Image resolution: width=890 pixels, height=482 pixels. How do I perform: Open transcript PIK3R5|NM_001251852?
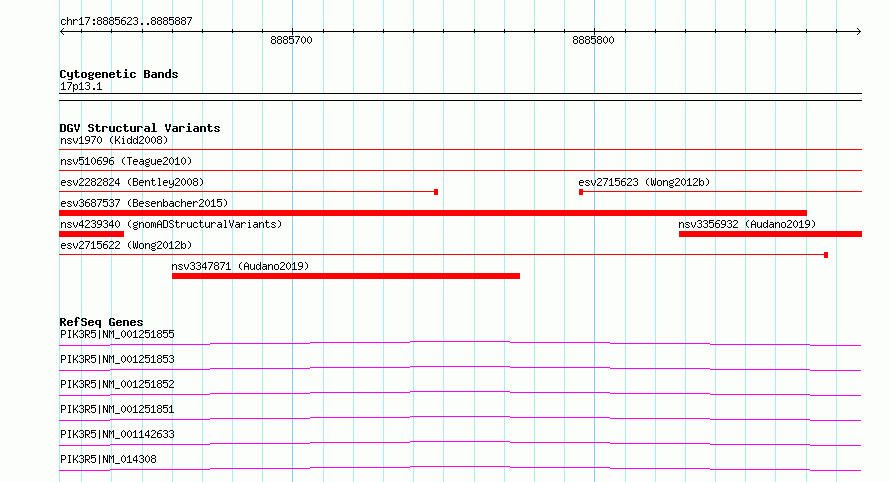click(117, 384)
